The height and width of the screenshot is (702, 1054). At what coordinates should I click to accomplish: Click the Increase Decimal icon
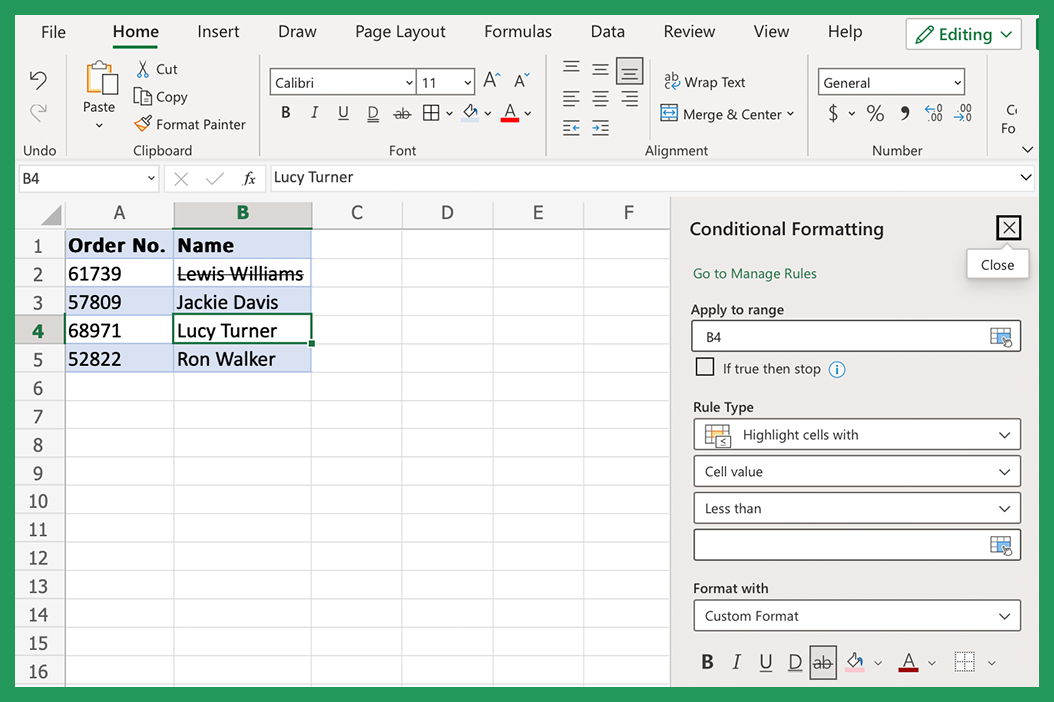coord(933,114)
